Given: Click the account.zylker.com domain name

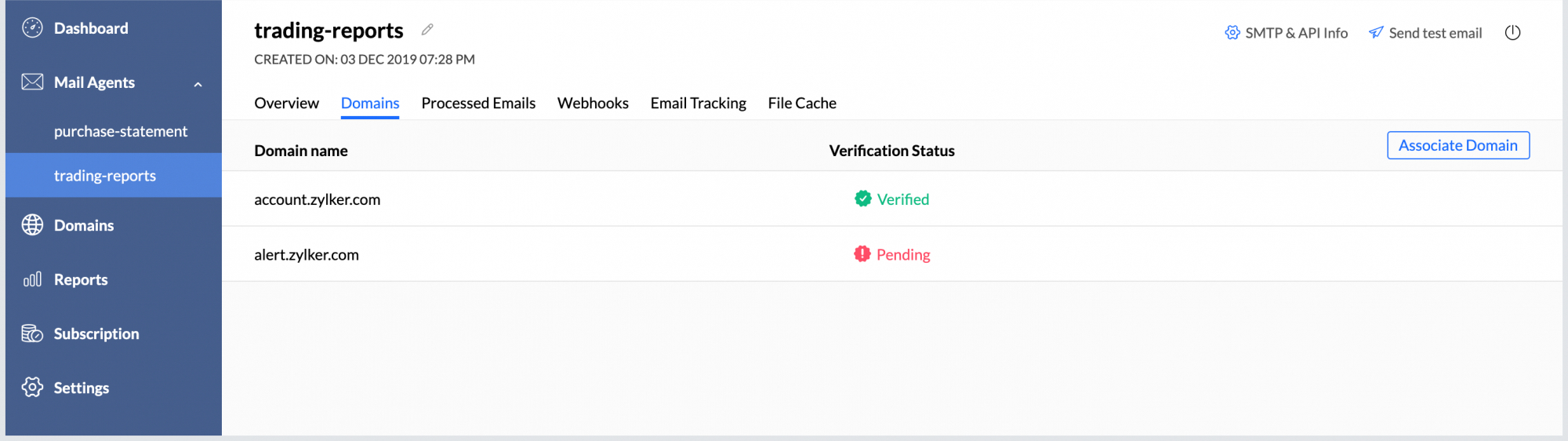Looking at the screenshot, I should 317,200.
